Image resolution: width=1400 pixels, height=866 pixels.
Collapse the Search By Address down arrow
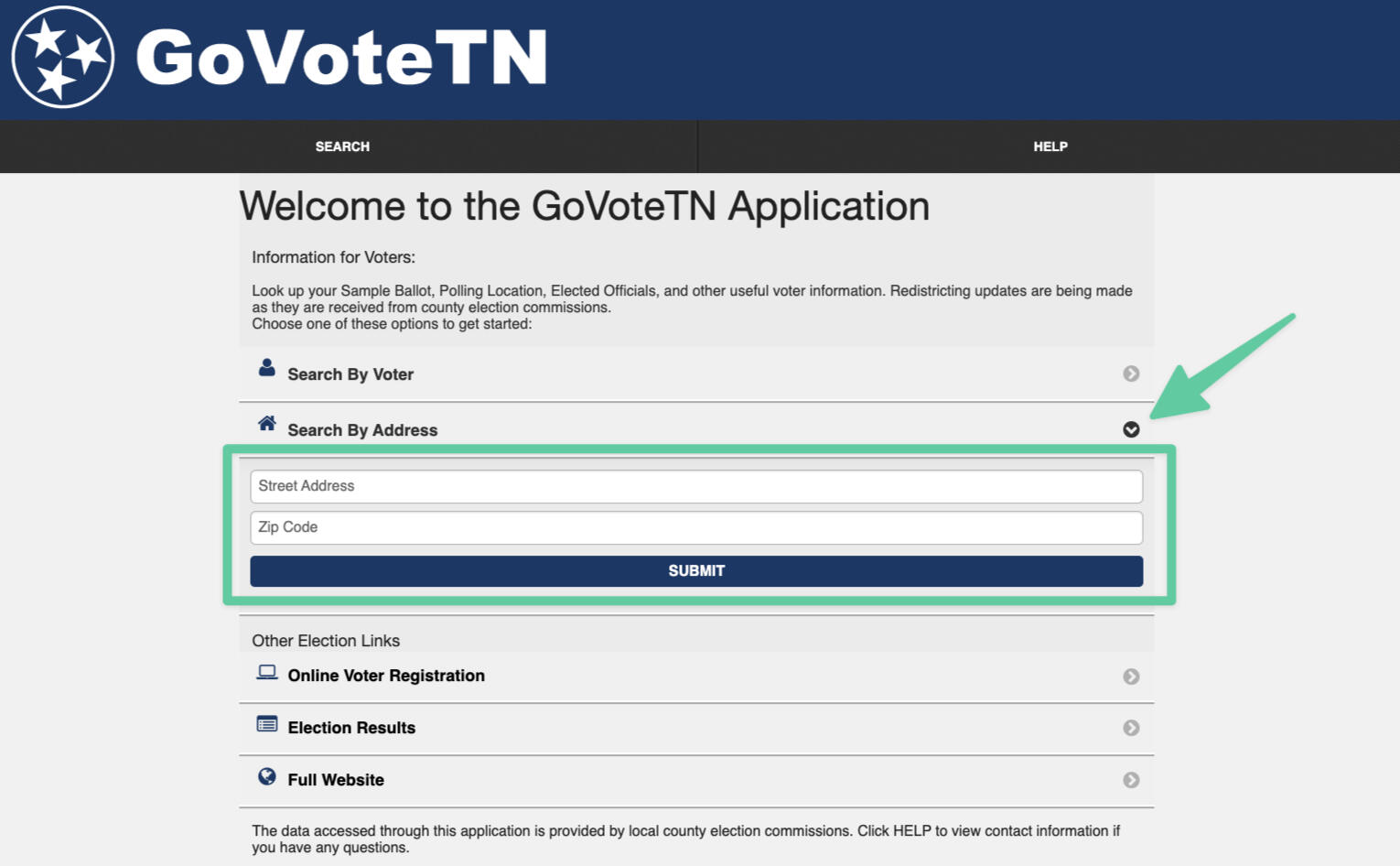coord(1131,429)
